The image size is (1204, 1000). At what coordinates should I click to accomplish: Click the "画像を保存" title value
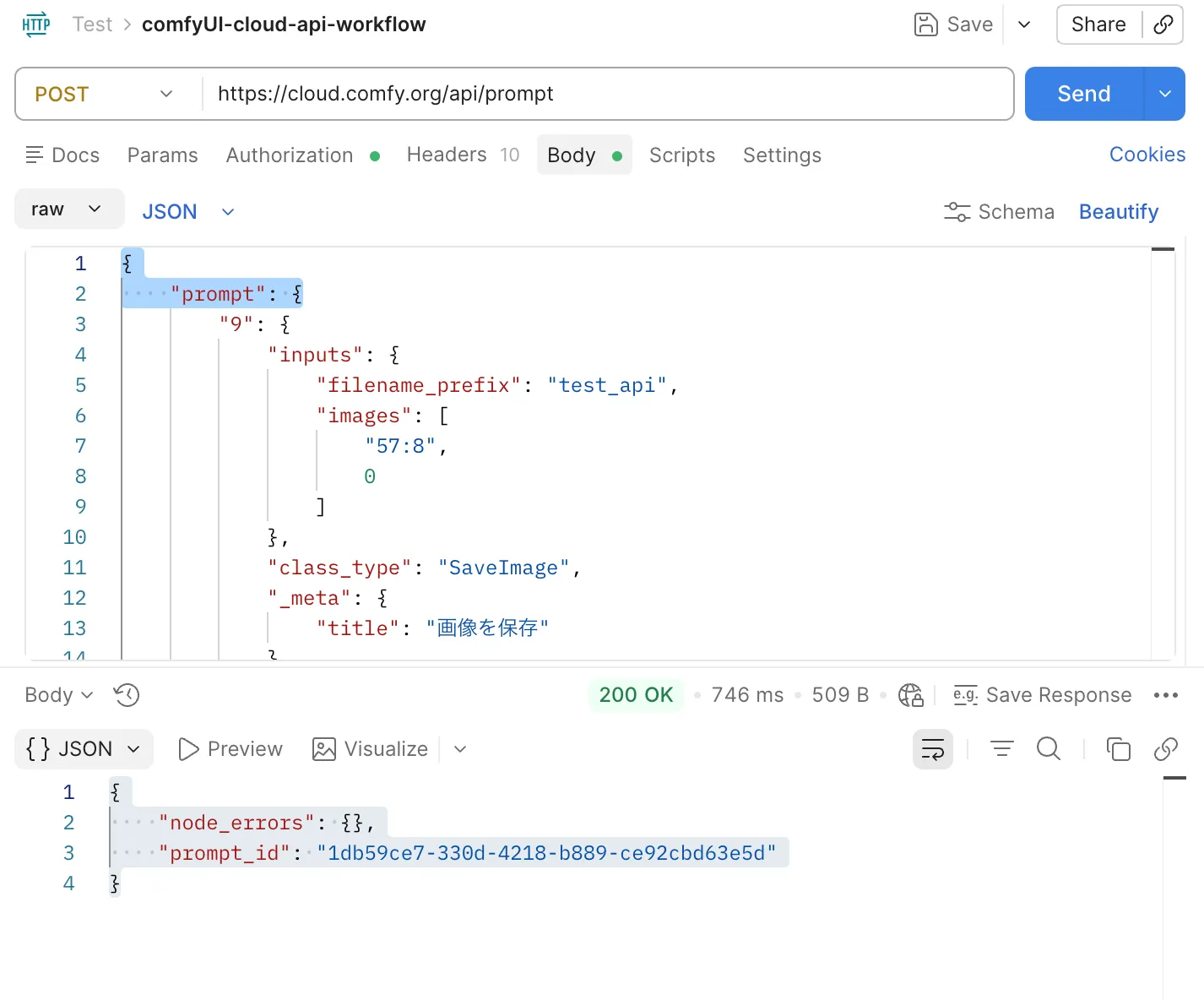point(487,628)
